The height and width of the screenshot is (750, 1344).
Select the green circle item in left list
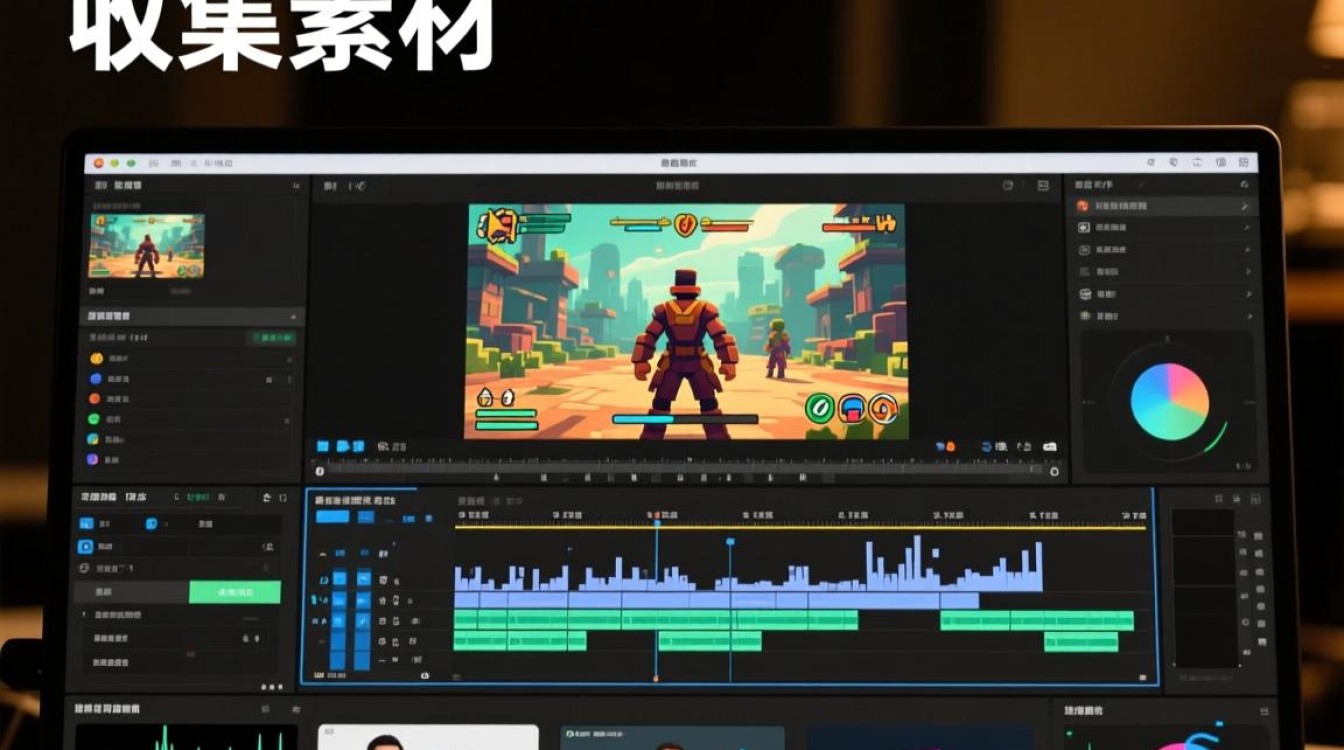click(x=95, y=419)
